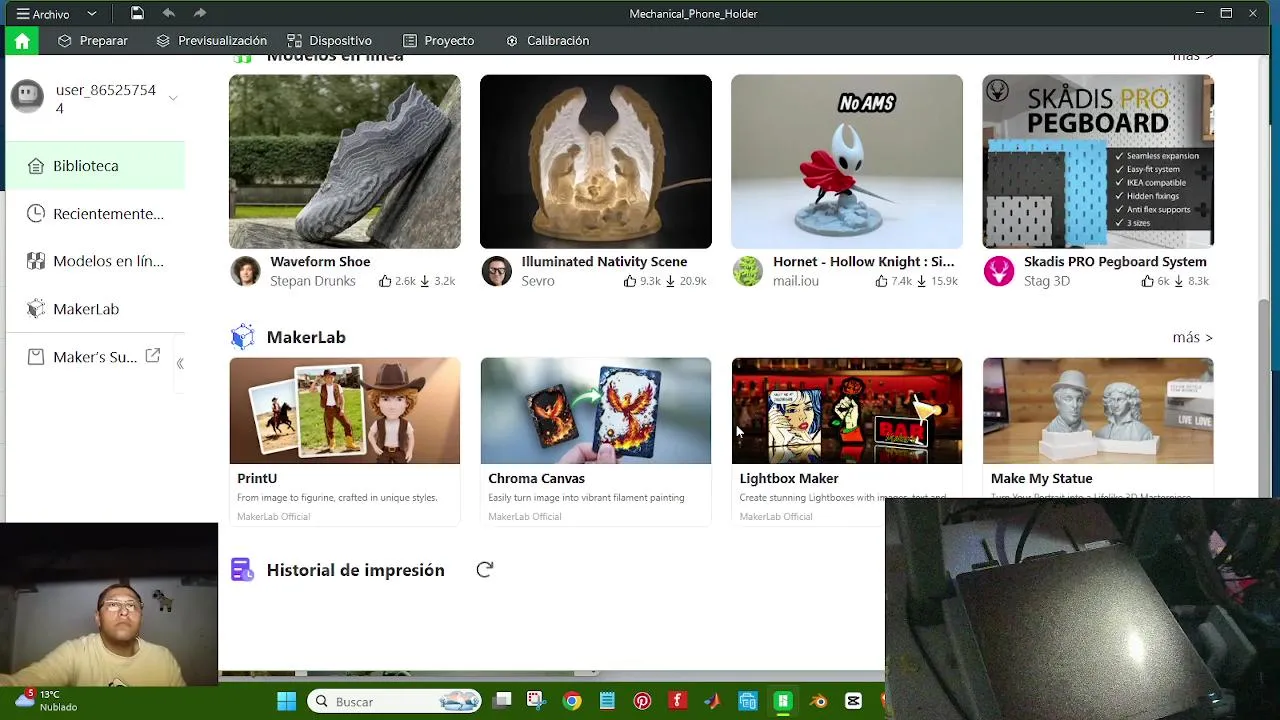The image size is (1280, 720).
Task: Click the Sevro author name
Action: 538,281
